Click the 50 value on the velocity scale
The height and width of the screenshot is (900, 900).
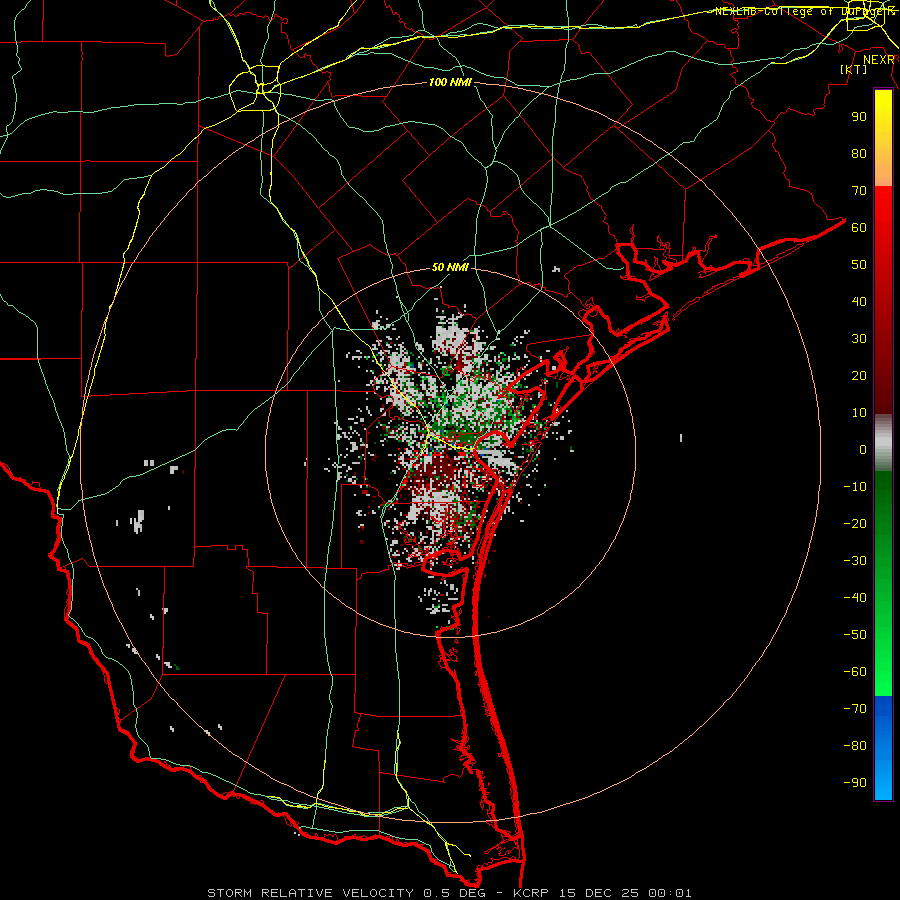859,265
